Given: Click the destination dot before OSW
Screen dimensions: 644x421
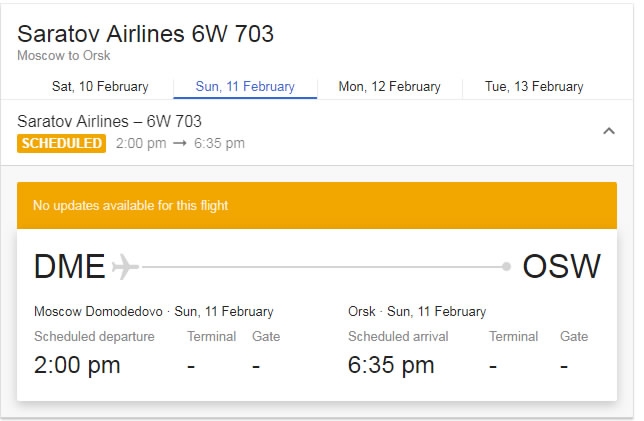Looking at the screenshot, I should [506, 267].
